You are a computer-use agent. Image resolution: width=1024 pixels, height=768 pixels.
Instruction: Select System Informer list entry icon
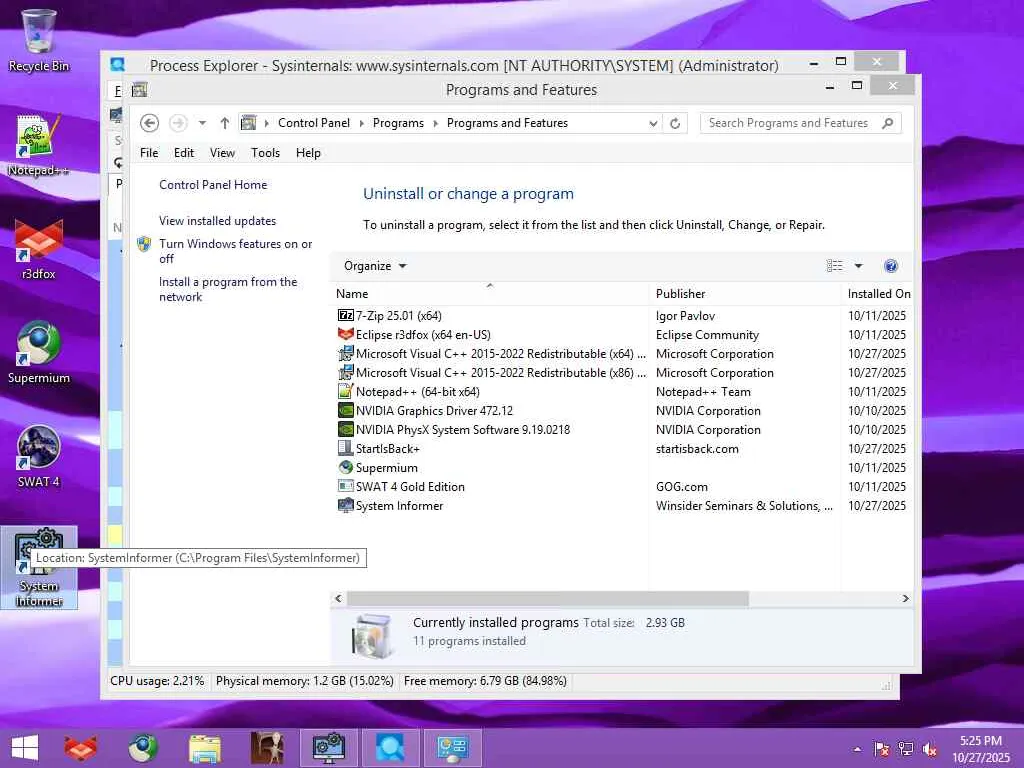click(x=345, y=505)
